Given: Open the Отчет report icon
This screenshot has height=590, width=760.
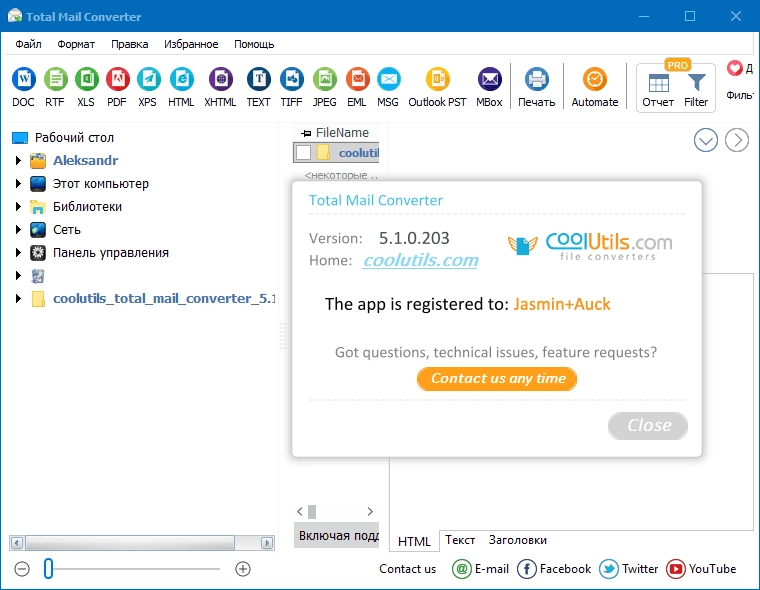Looking at the screenshot, I should (658, 83).
